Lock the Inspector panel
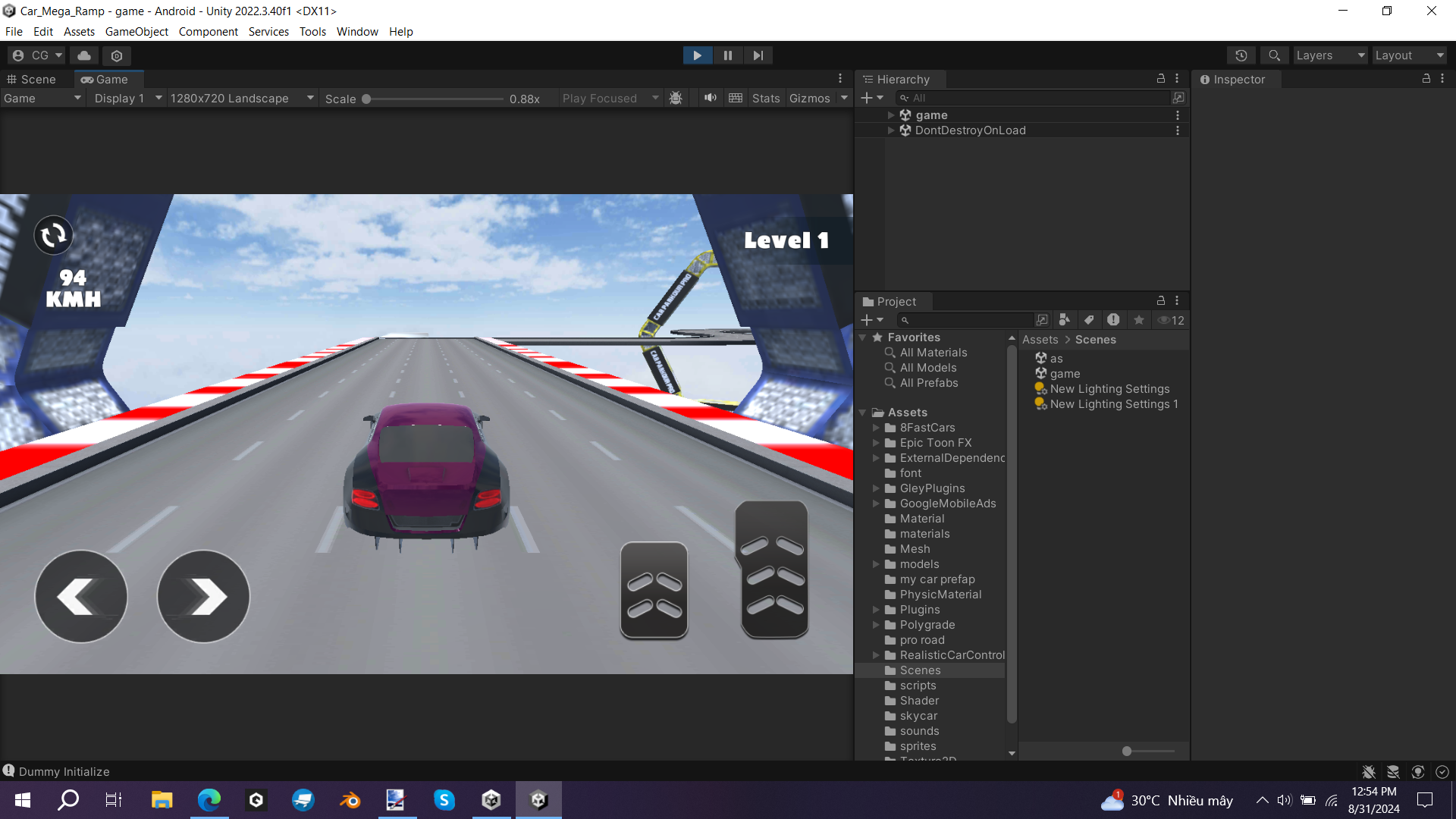Image resolution: width=1456 pixels, height=819 pixels. [x=1426, y=79]
